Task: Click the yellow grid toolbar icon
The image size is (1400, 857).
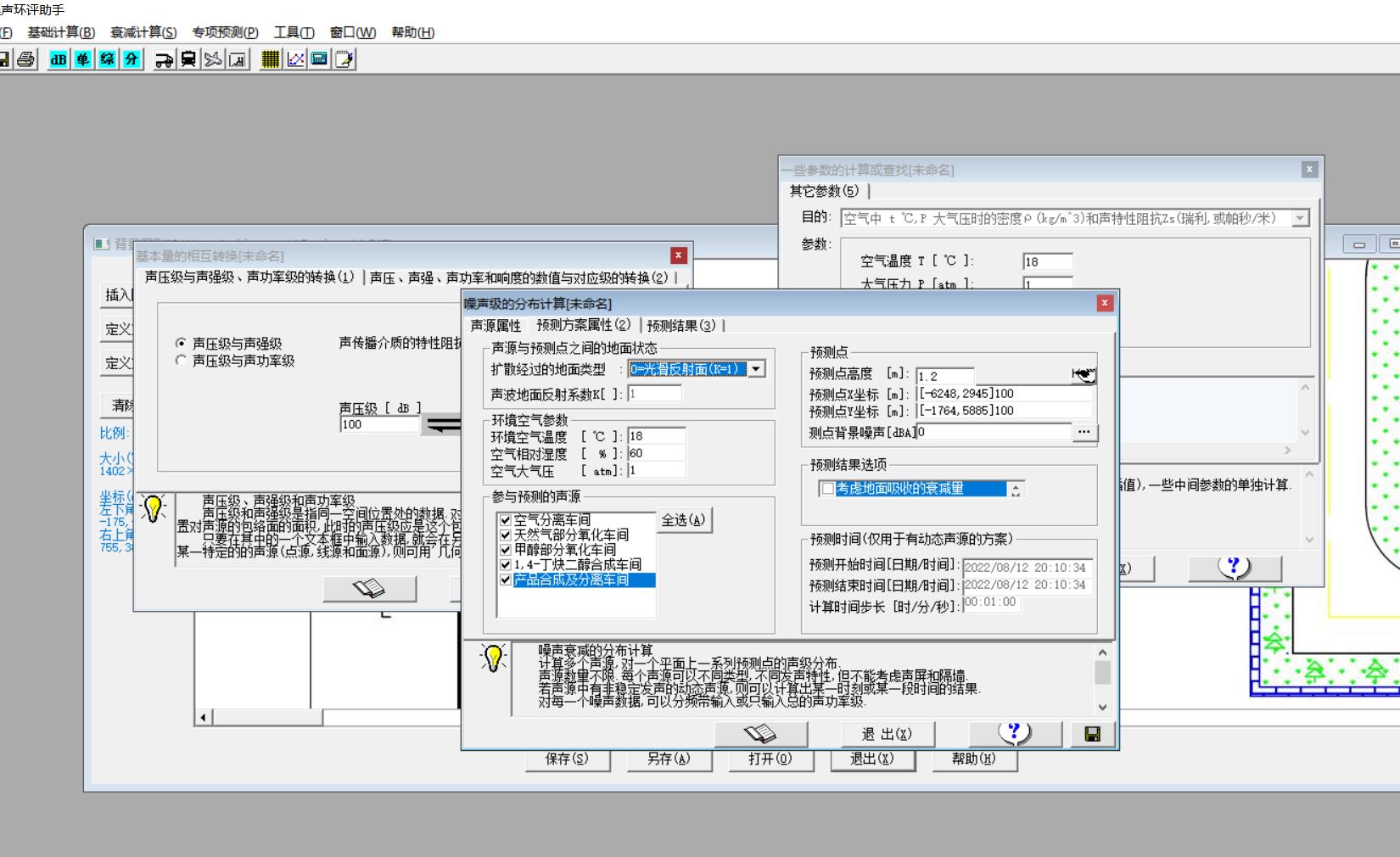Action: [x=271, y=59]
